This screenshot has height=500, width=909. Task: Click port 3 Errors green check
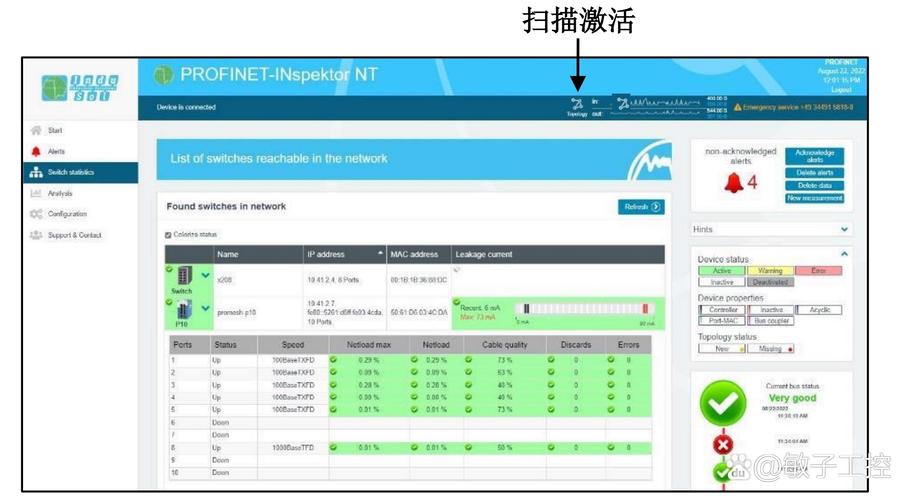pyautogui.click(x=610, y=385)
